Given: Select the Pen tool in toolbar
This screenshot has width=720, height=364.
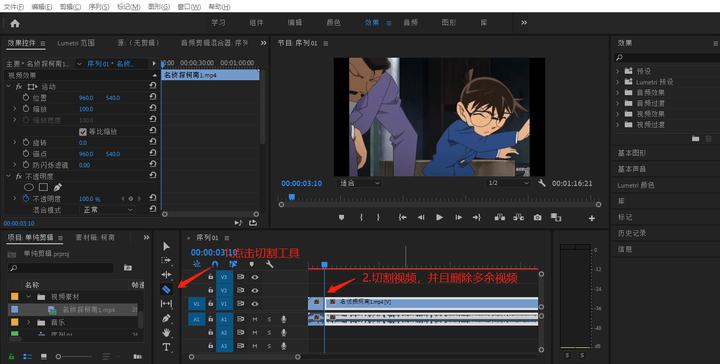Looking at the screenshot, I should [x=166, y=318].
